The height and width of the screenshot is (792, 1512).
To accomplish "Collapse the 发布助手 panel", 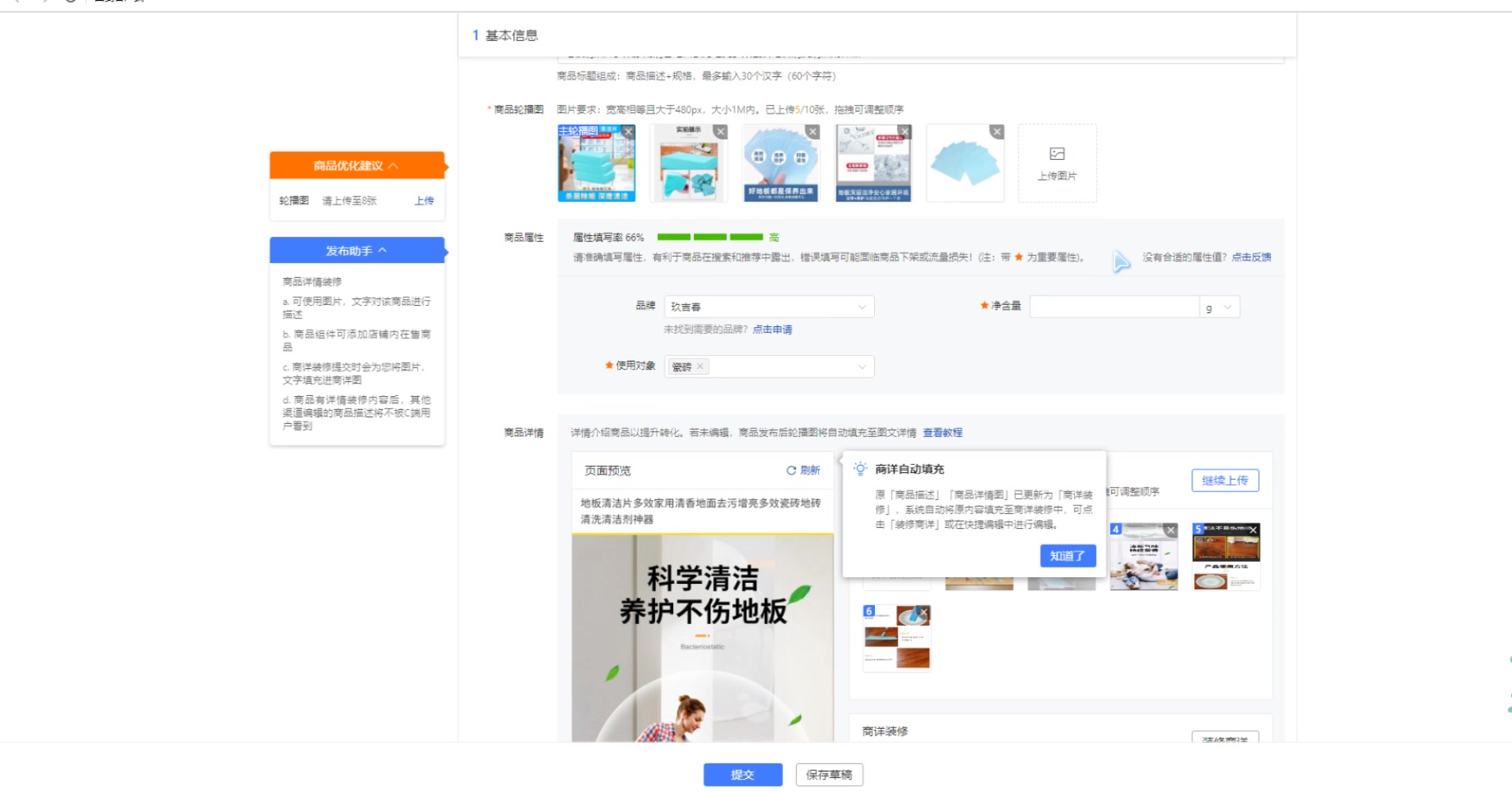I will click(x=357, y=251).
